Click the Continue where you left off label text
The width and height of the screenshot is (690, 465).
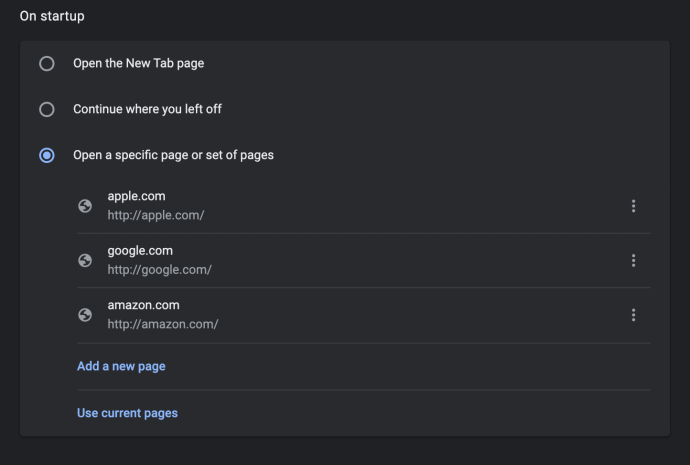147,109
